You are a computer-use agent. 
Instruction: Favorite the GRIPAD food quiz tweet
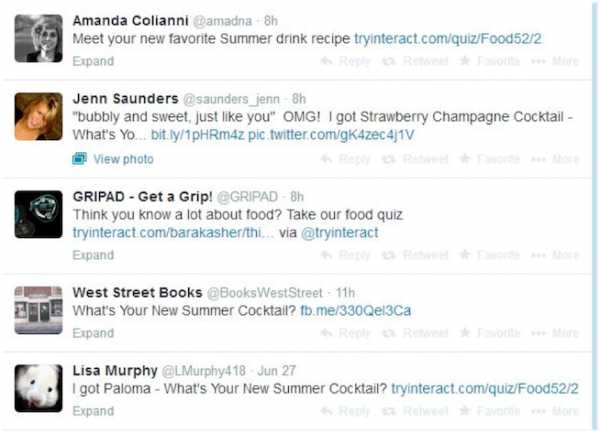coord(489,255)
